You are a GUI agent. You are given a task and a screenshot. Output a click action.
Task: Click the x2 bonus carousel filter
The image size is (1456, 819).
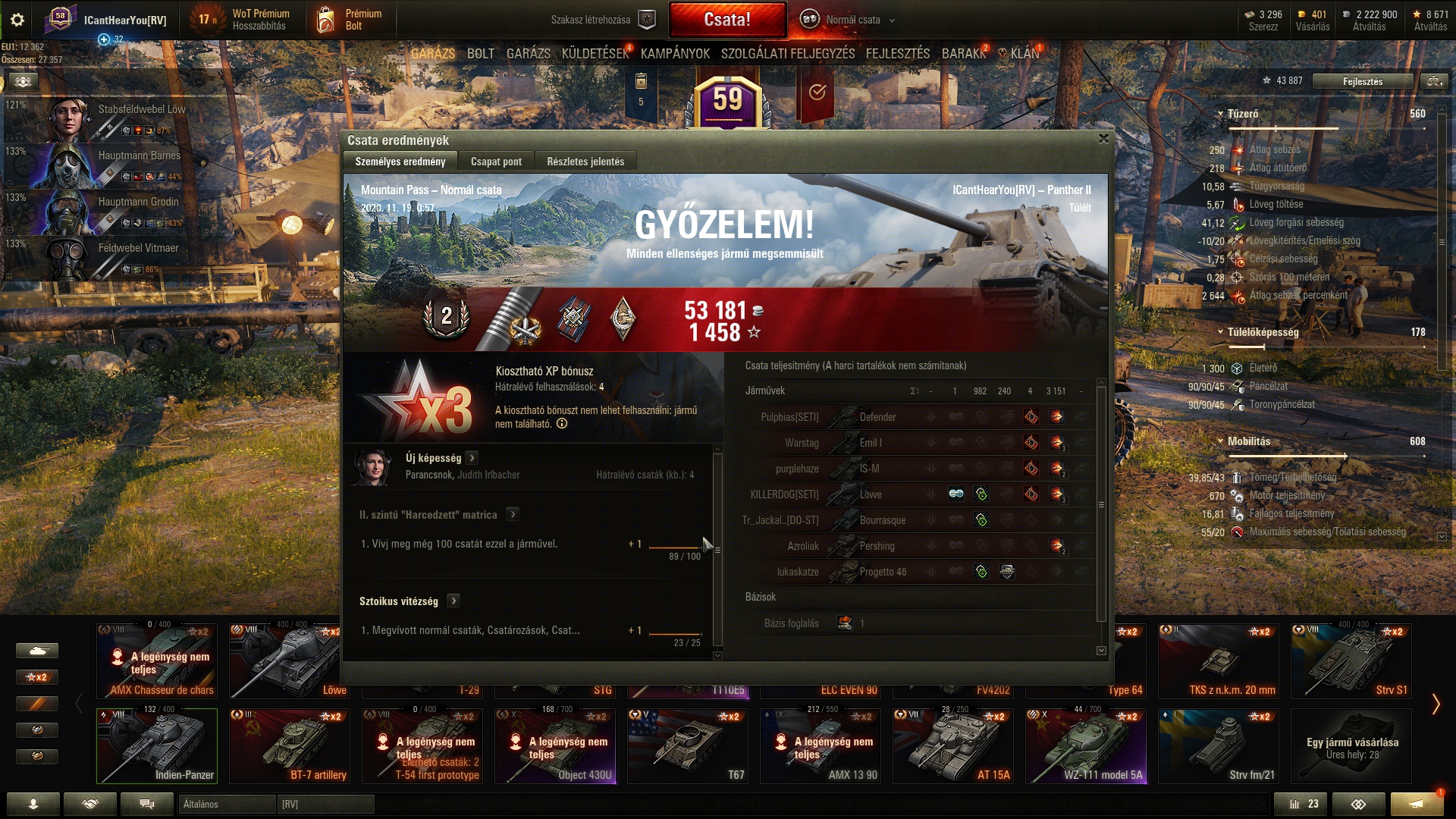click(x=36, y=677)
